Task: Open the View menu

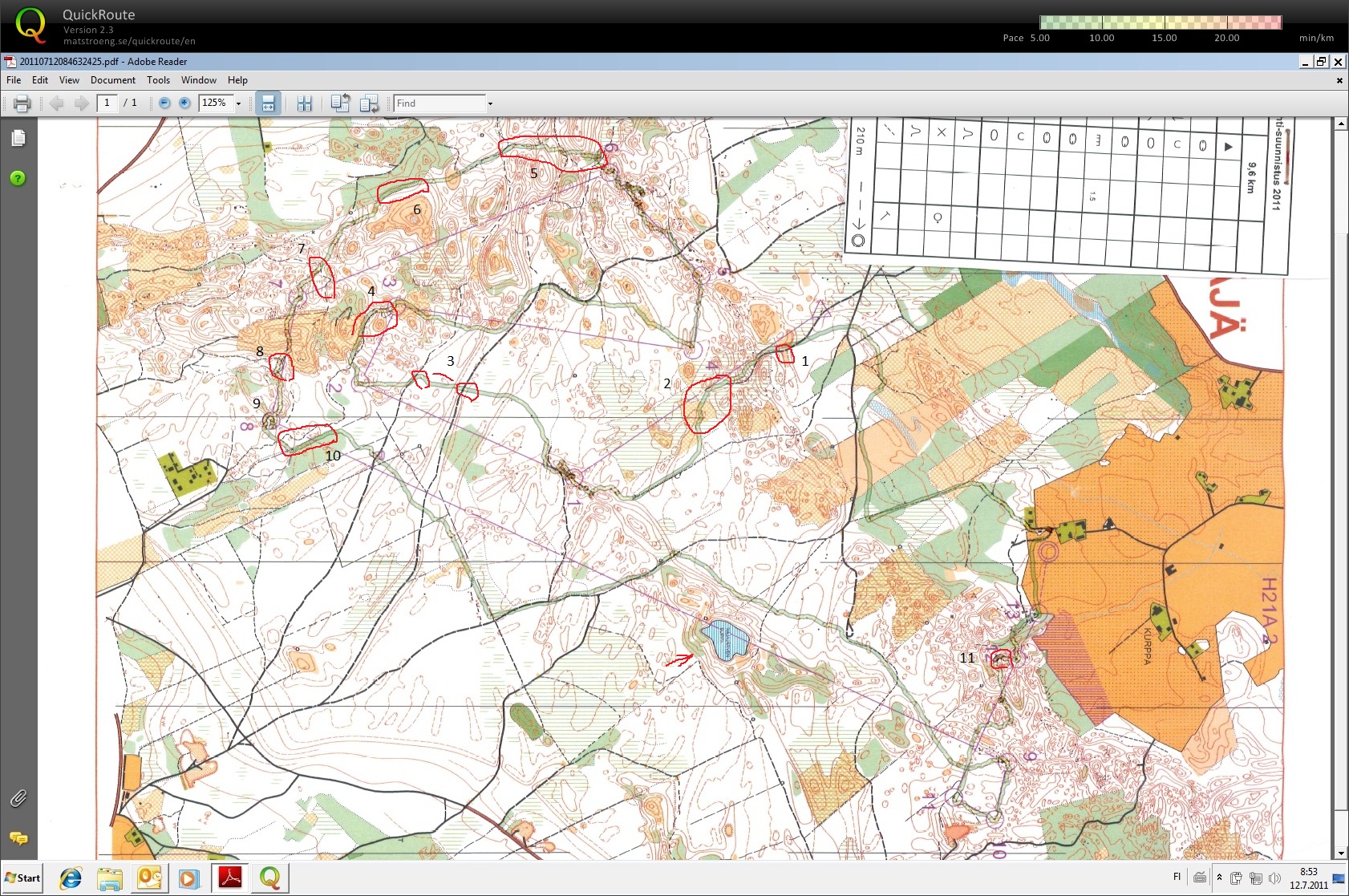Action: pyautogui.click(x=69, y=80)
